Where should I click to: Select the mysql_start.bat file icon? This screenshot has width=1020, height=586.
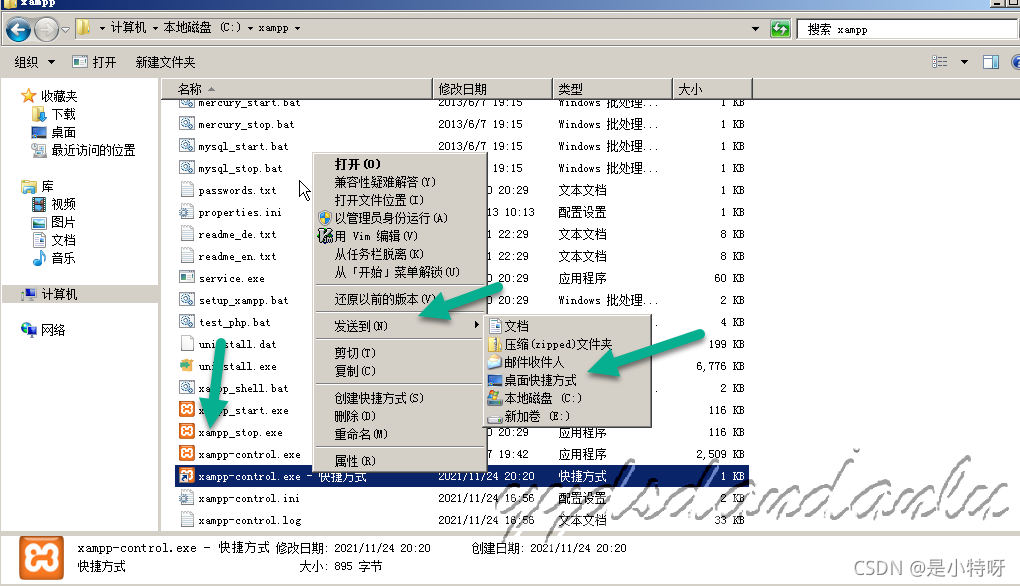[x=187, y=146]
